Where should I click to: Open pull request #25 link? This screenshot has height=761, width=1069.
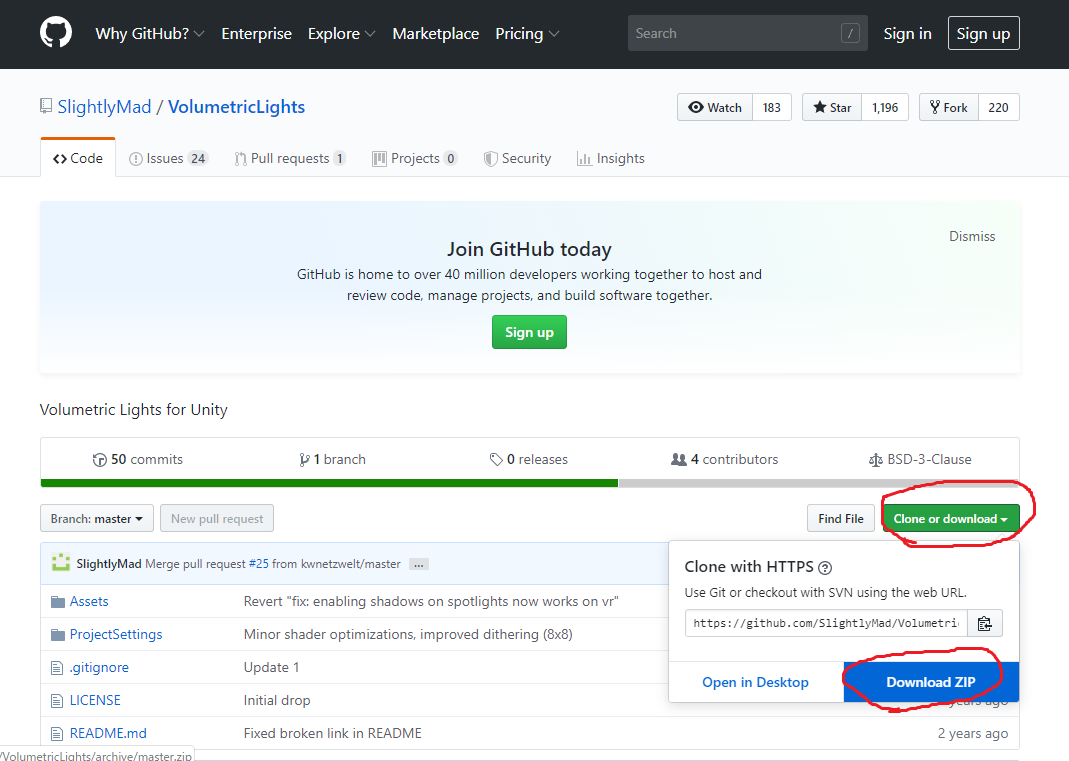pyautogui.click(x=258, y=564)
